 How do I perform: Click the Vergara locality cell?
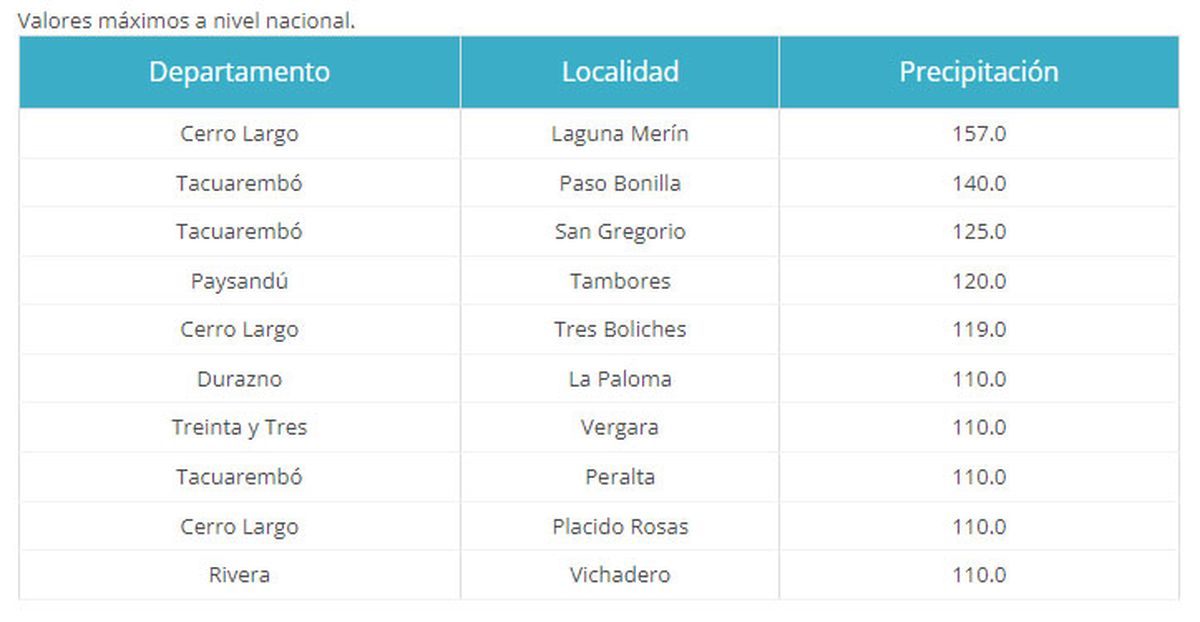coord(620,428)
